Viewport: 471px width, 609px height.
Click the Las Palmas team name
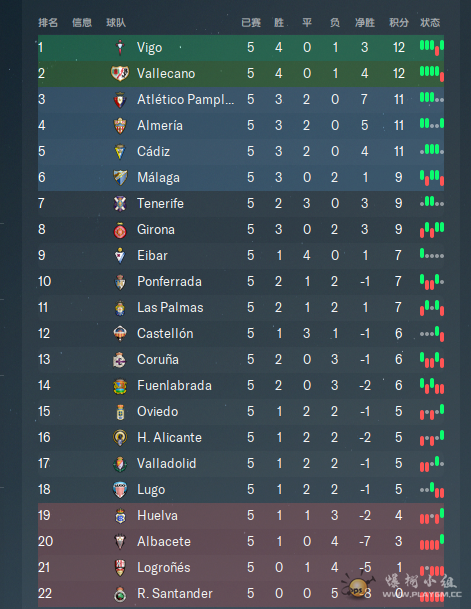(x=170, y=308)
